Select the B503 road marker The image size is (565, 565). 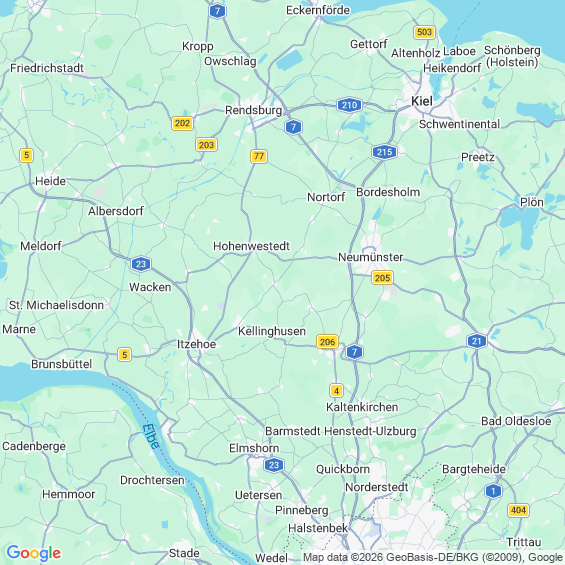pyautogui.click(x=424, y=32)
